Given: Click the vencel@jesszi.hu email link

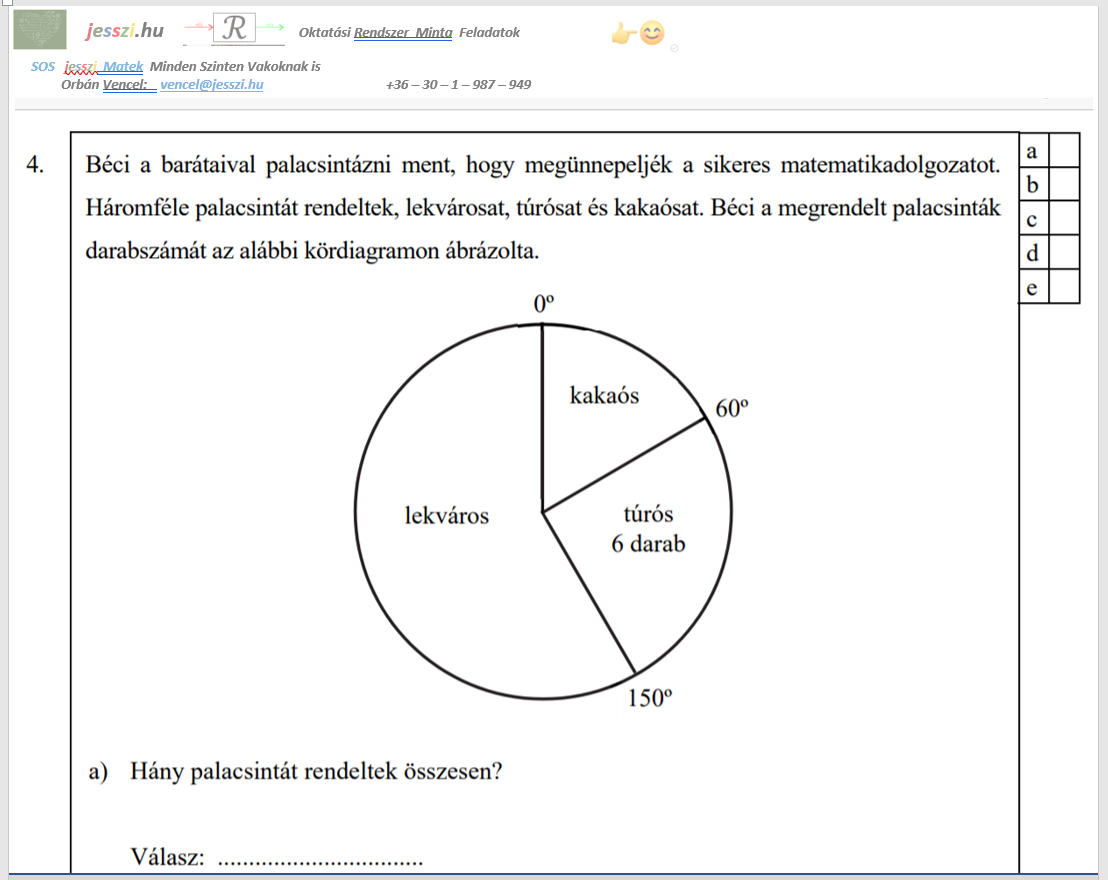Looking at the screenshot, I should pos(212,84).
